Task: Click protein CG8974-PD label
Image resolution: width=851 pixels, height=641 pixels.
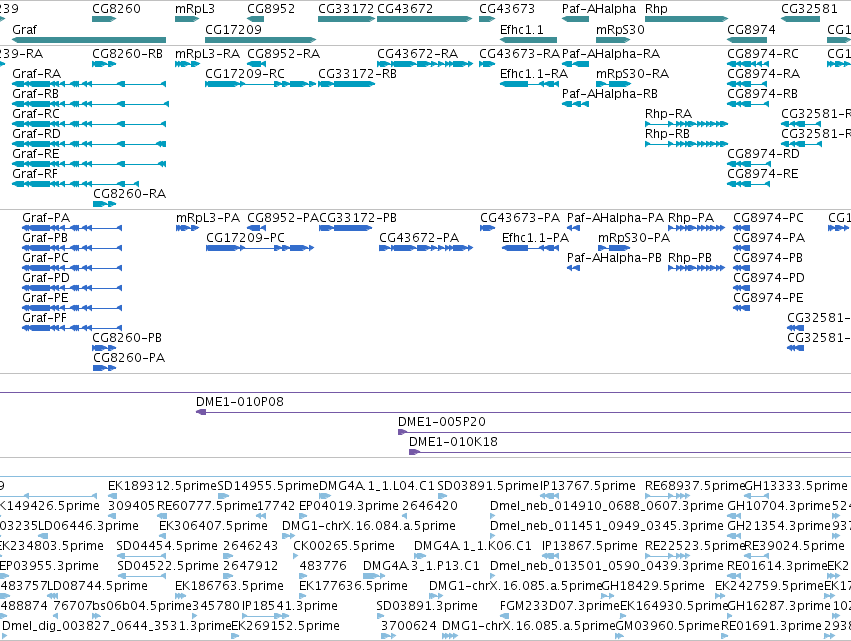Action: [x=769, y=277]
